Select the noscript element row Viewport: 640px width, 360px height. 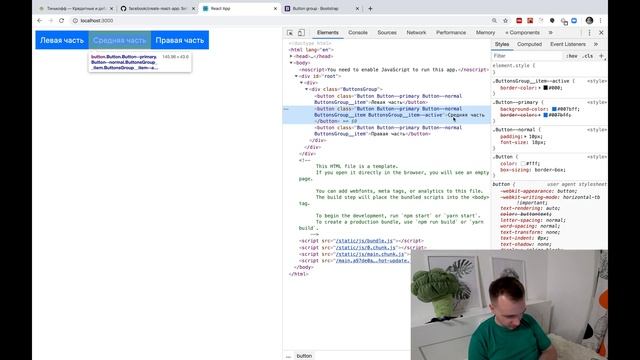click(x=387, y=70)
